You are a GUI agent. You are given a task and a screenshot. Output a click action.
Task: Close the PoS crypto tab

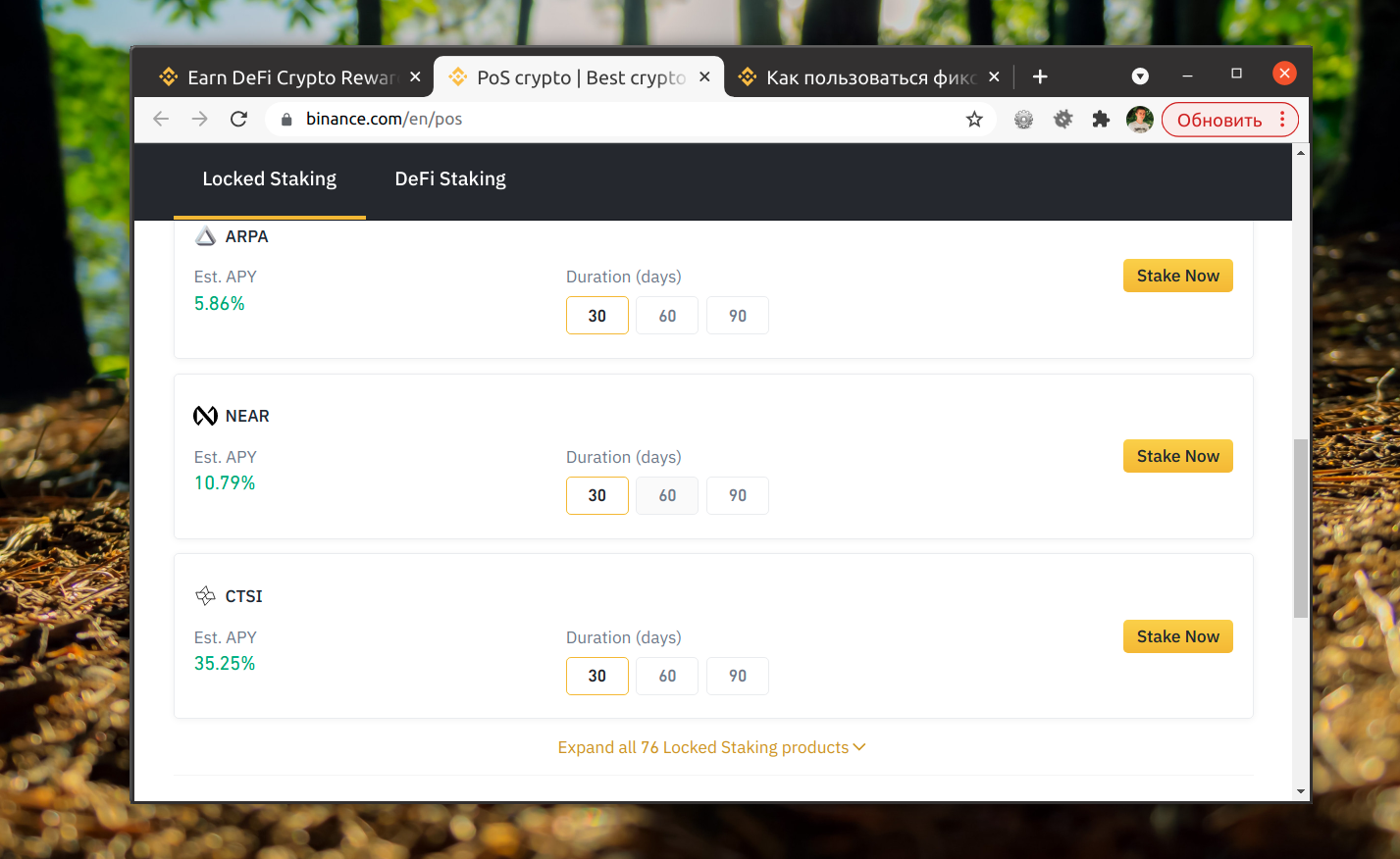click(x=704, y=76)
